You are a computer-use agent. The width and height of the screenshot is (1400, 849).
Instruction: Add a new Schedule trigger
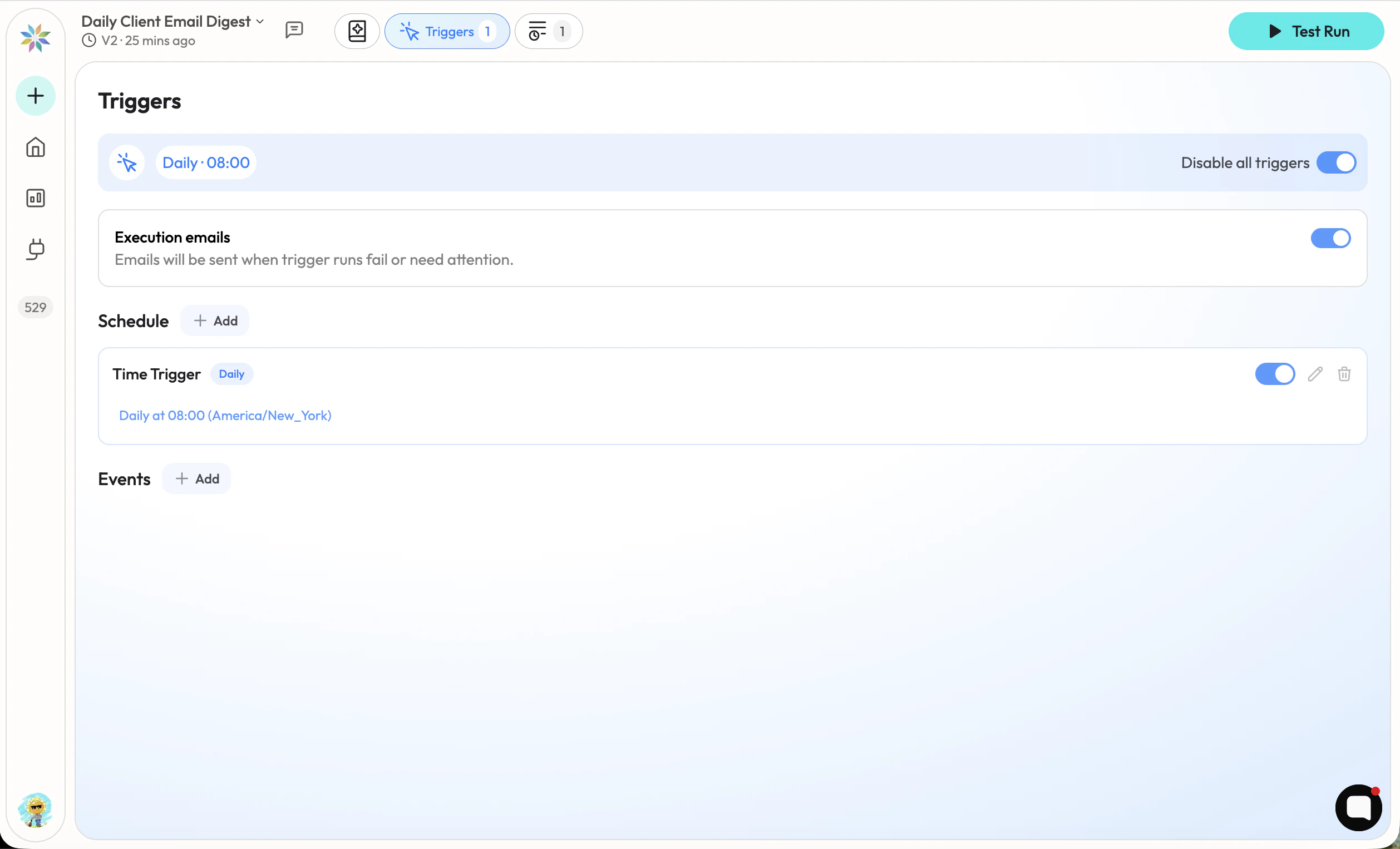tap(215, 321)
